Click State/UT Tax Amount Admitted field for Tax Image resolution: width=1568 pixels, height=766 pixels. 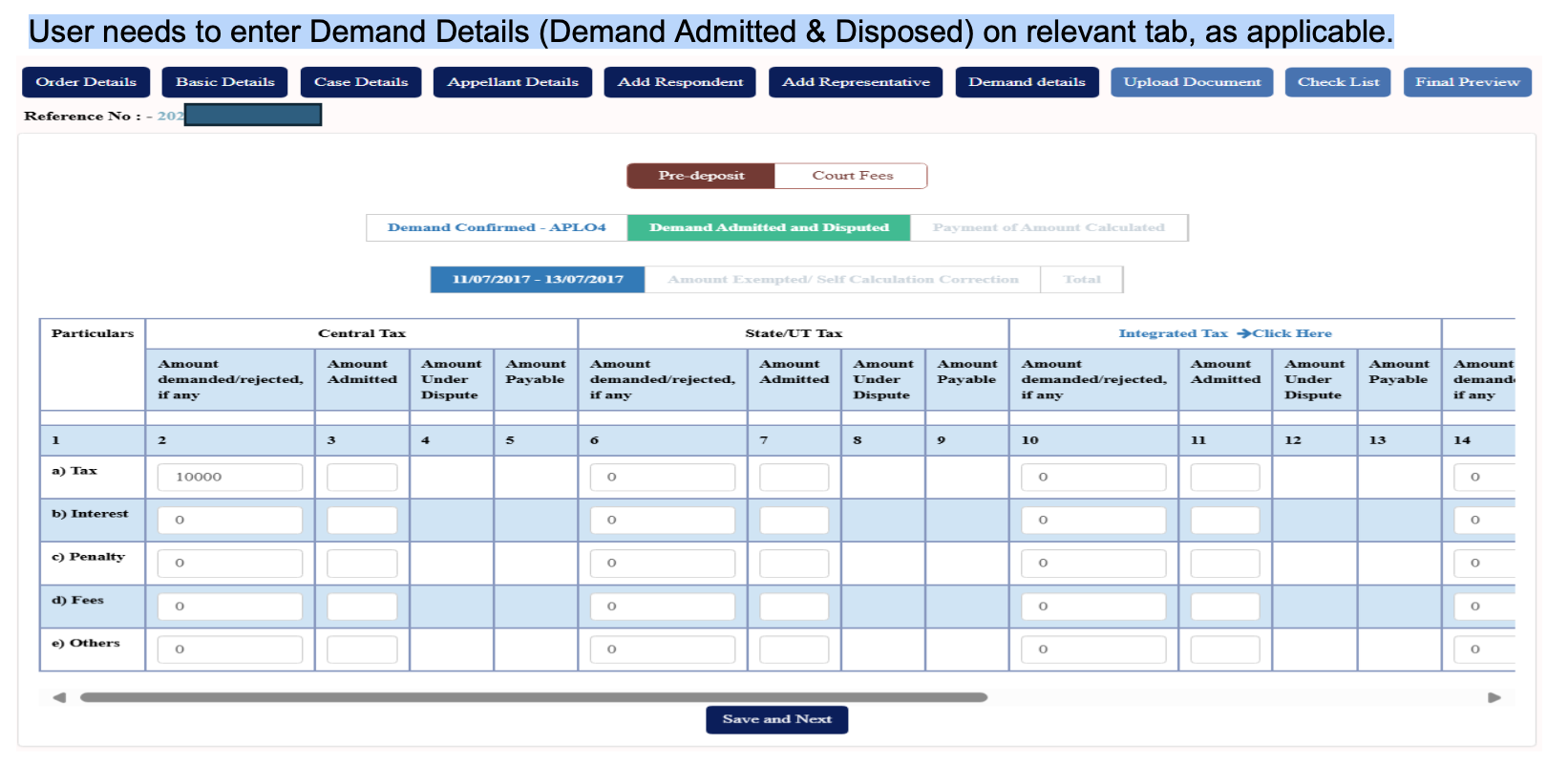[x=795, y=477]
